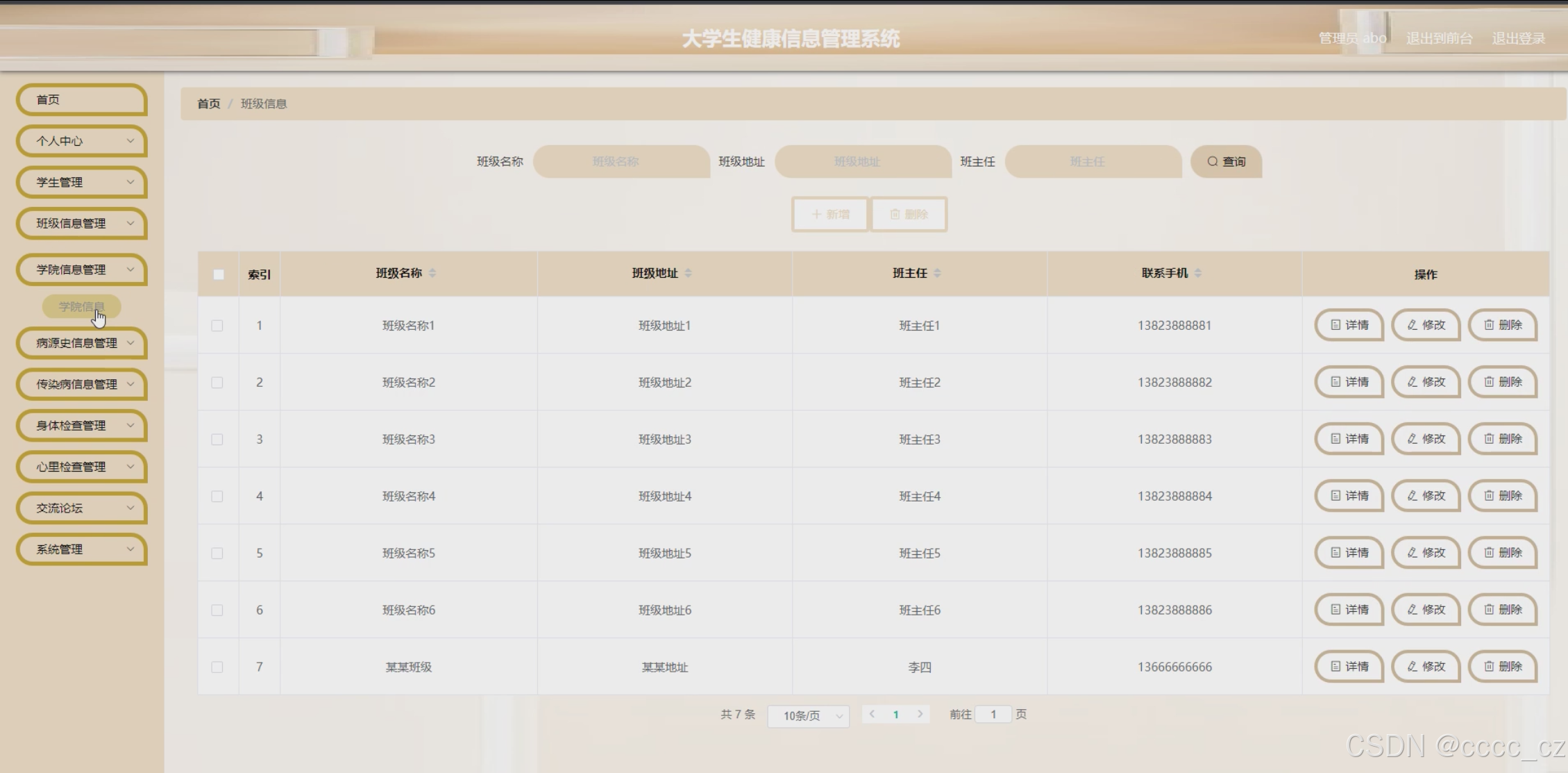Click the search magnifier icon on 查询 button

(1212, 161)
